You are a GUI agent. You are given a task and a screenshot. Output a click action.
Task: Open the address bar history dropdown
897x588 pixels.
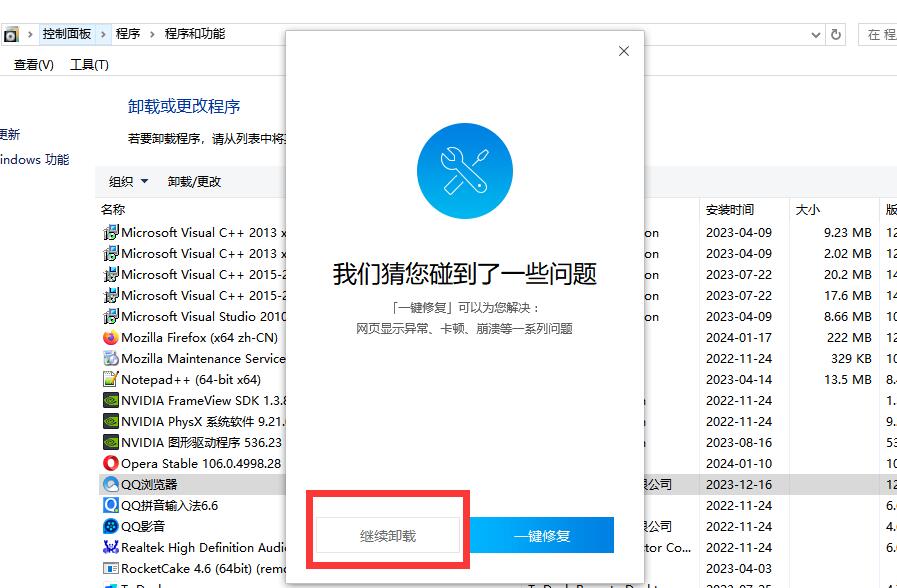click(816, 35)
